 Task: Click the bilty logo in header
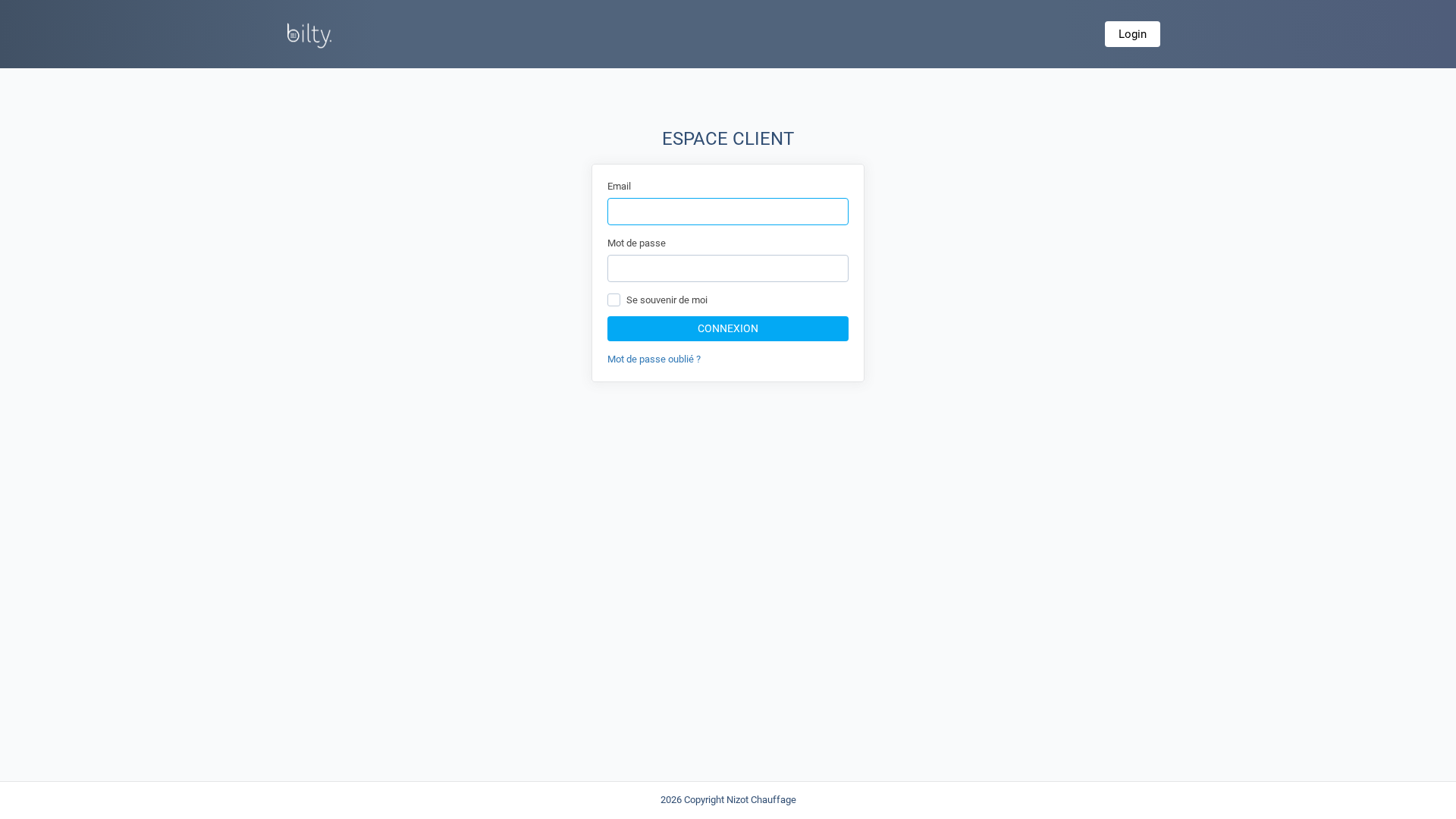(x=309, y=35)
